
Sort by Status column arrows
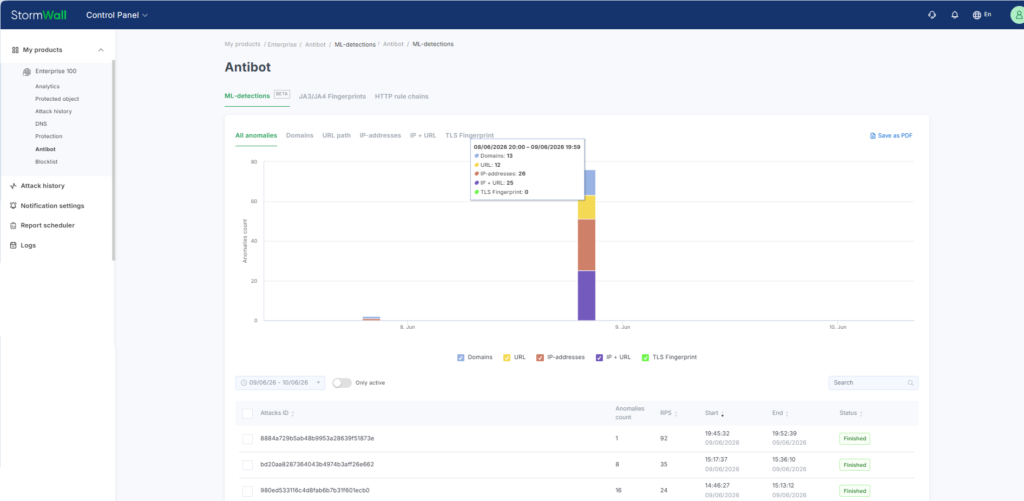pyautogui.click(x=861, y=413)
